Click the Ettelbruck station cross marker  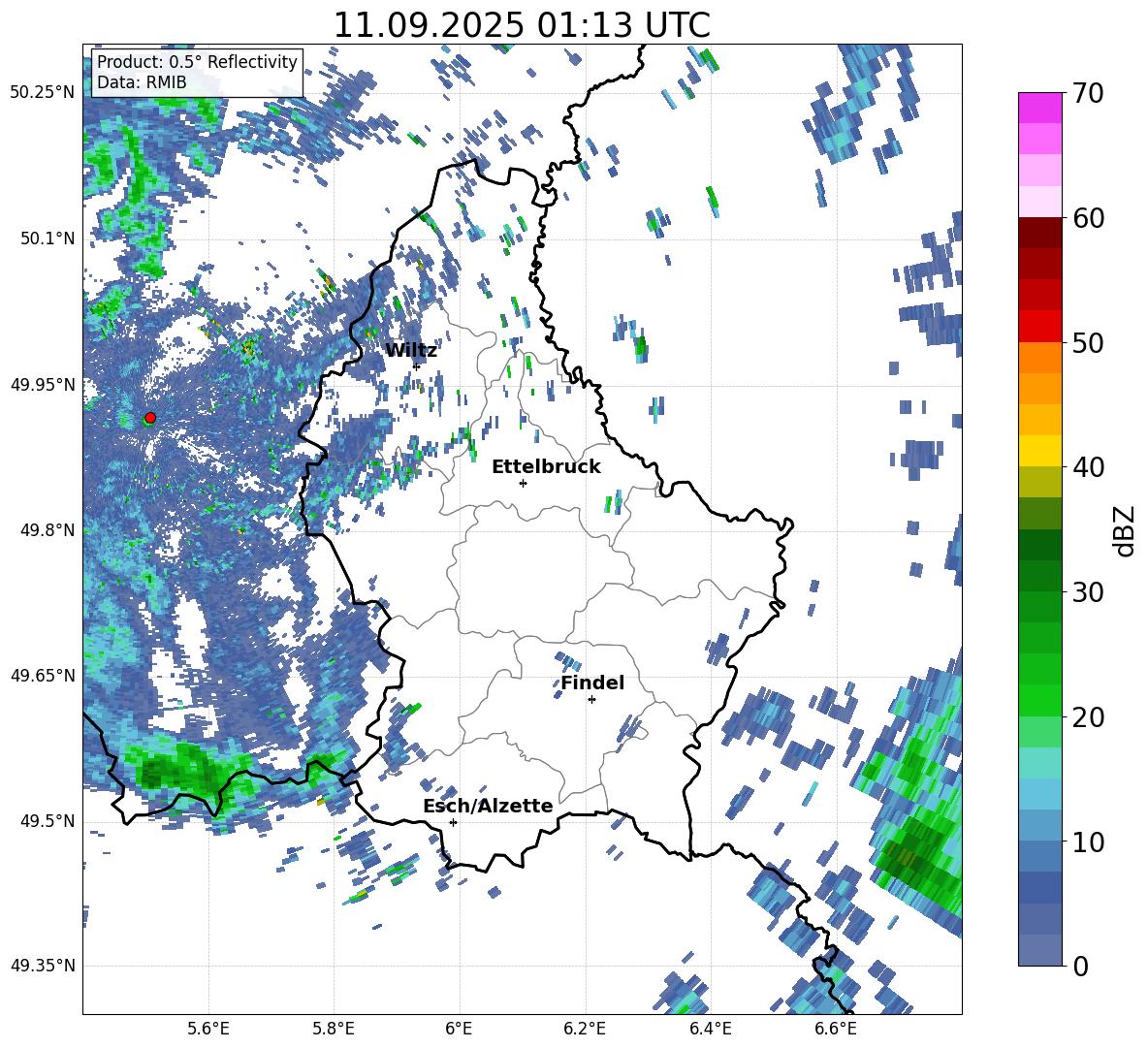point(523,483)
